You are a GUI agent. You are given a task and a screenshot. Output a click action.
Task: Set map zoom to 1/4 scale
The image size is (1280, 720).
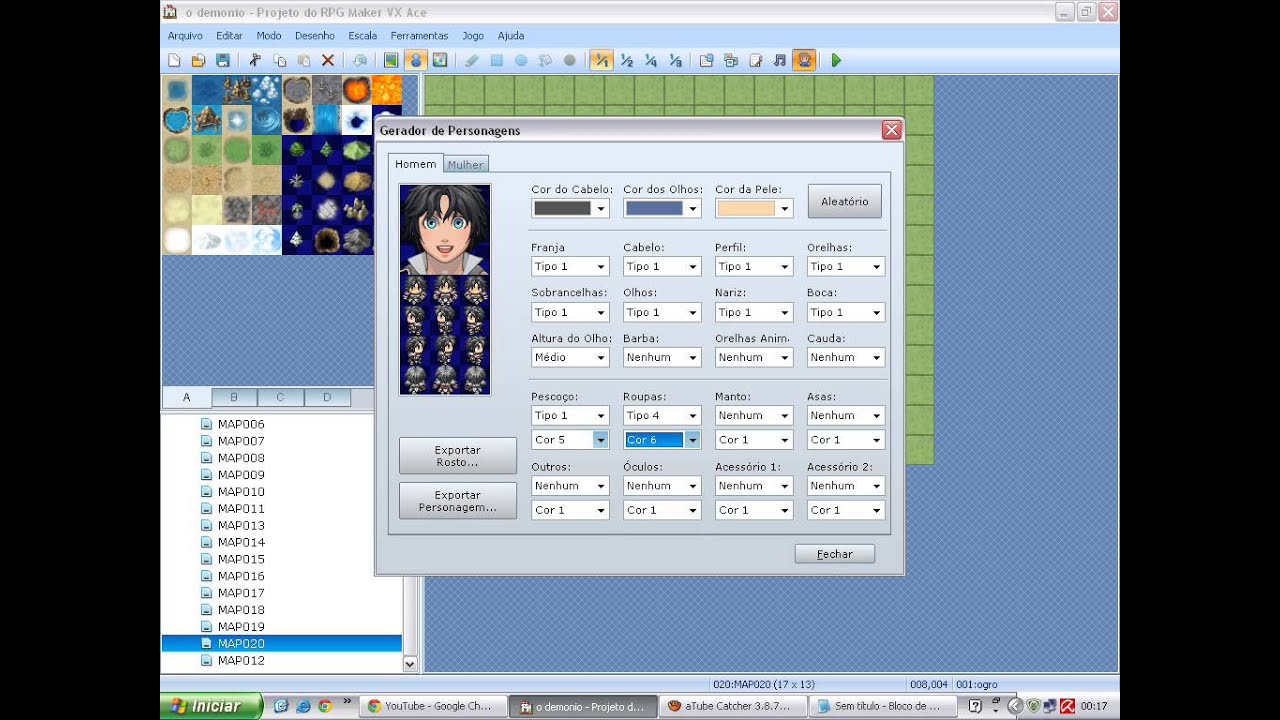pos(651,61)
